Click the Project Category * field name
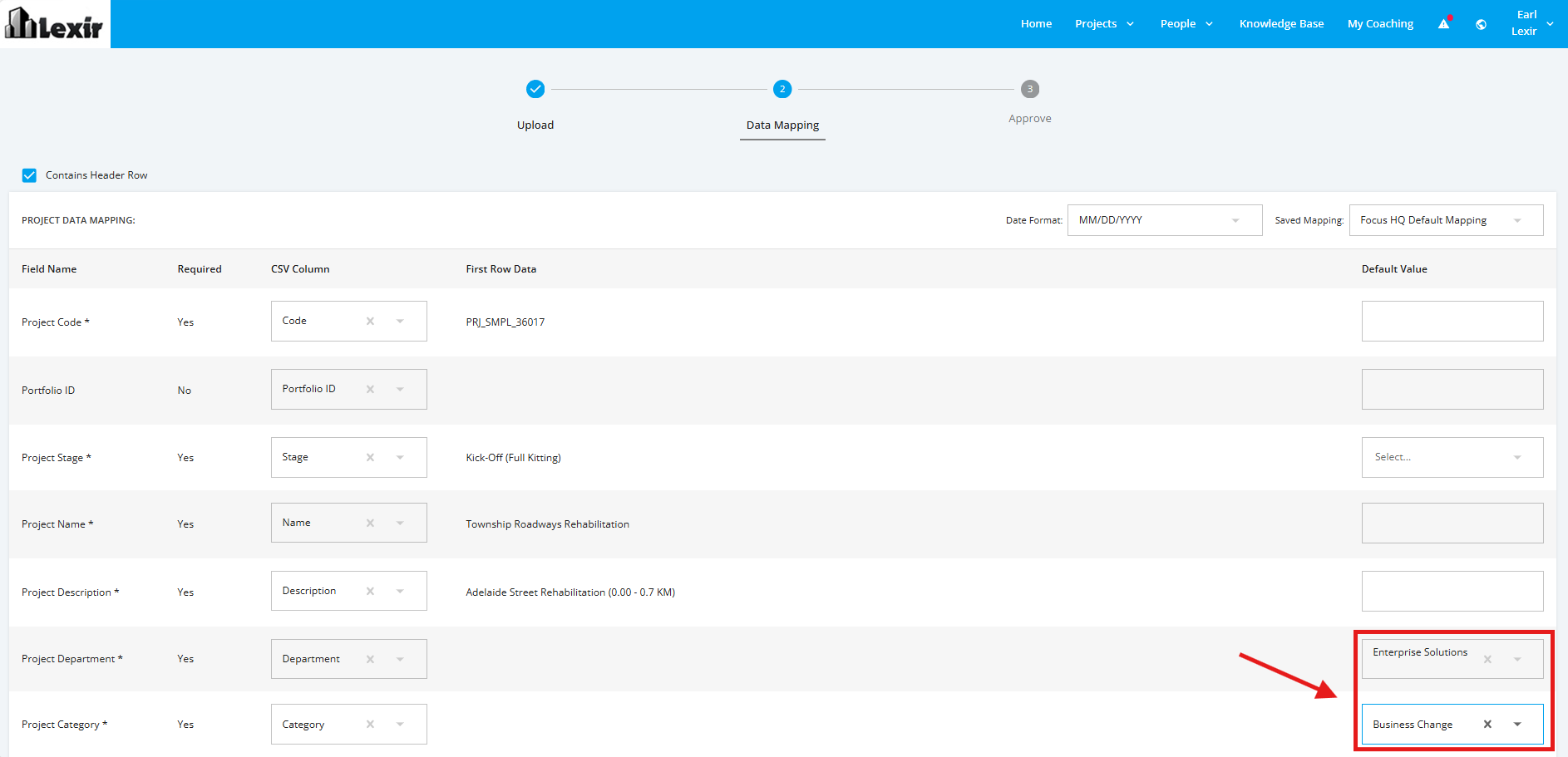The image size is (1568, 757). click(64, 724)
